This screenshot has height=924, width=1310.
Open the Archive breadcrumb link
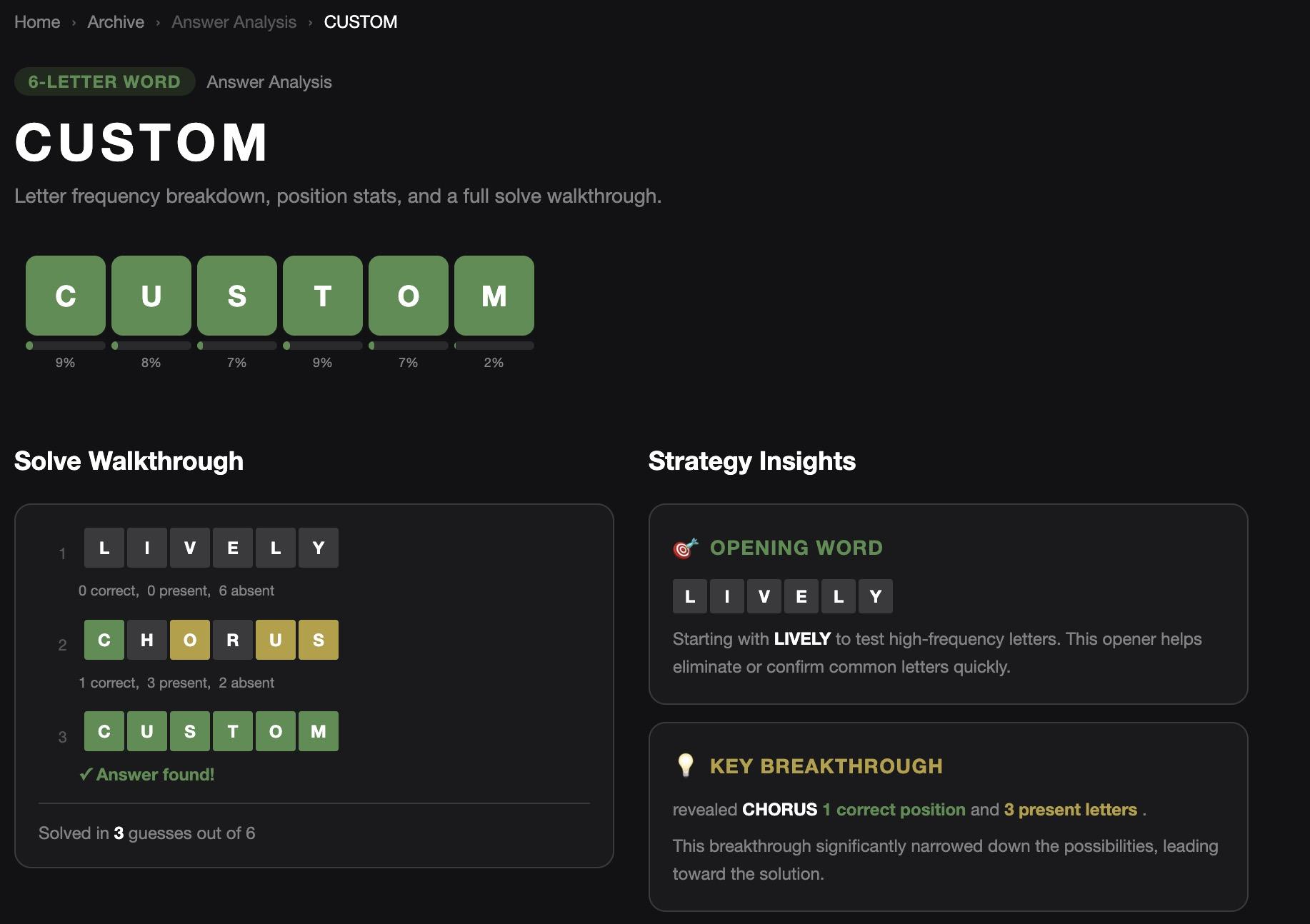coord(116,22)
